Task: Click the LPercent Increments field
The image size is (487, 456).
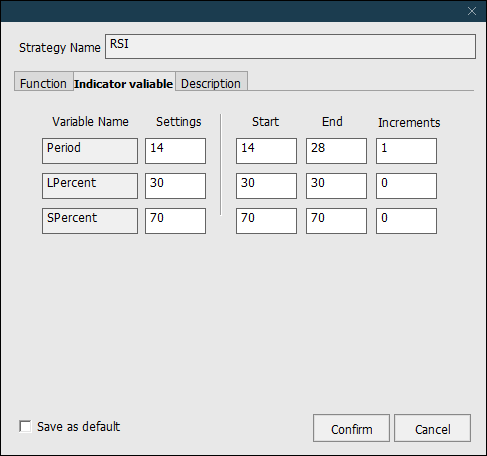Action: pos(406,186)
